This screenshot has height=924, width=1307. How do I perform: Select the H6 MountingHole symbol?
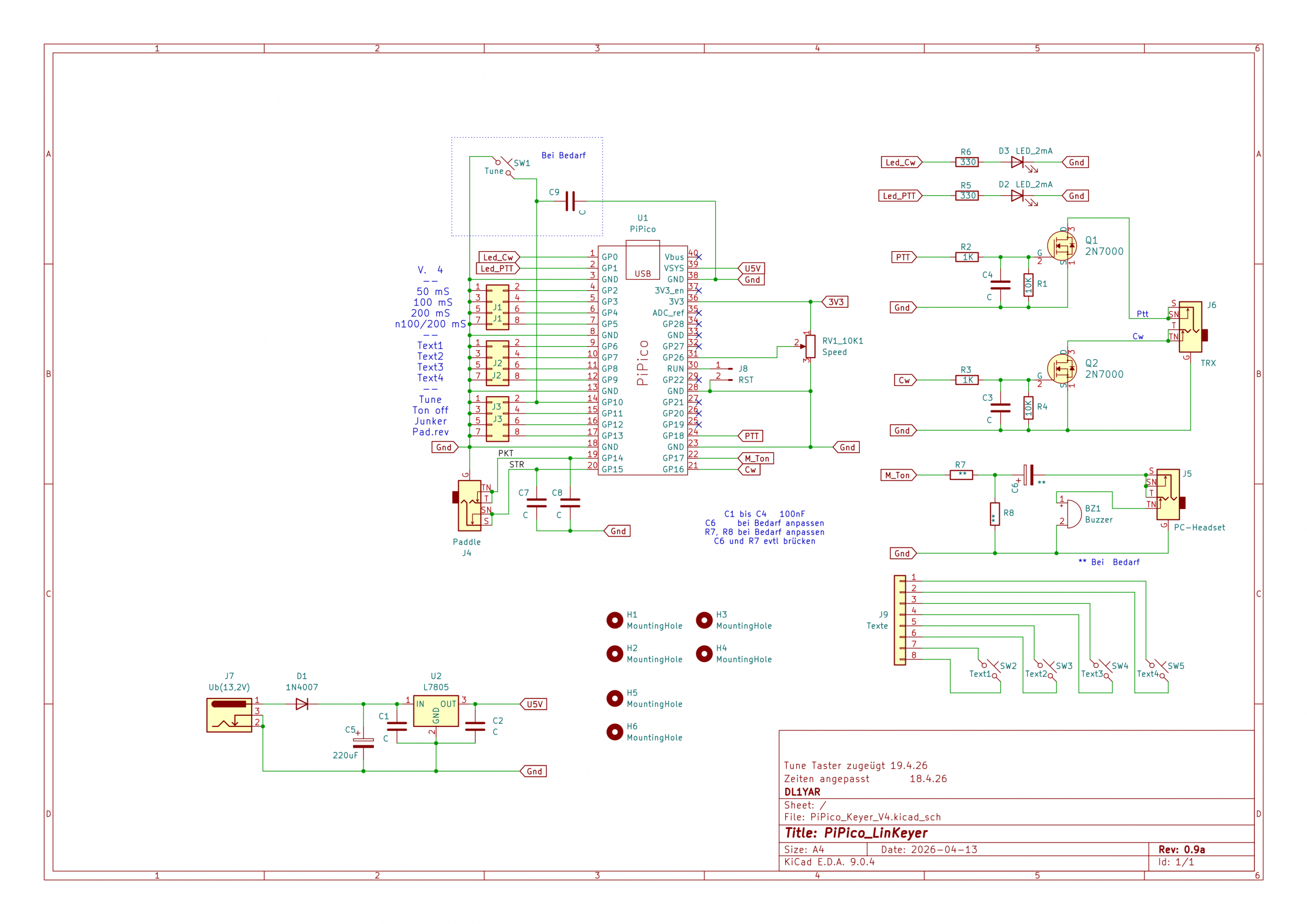pos(614,732)
